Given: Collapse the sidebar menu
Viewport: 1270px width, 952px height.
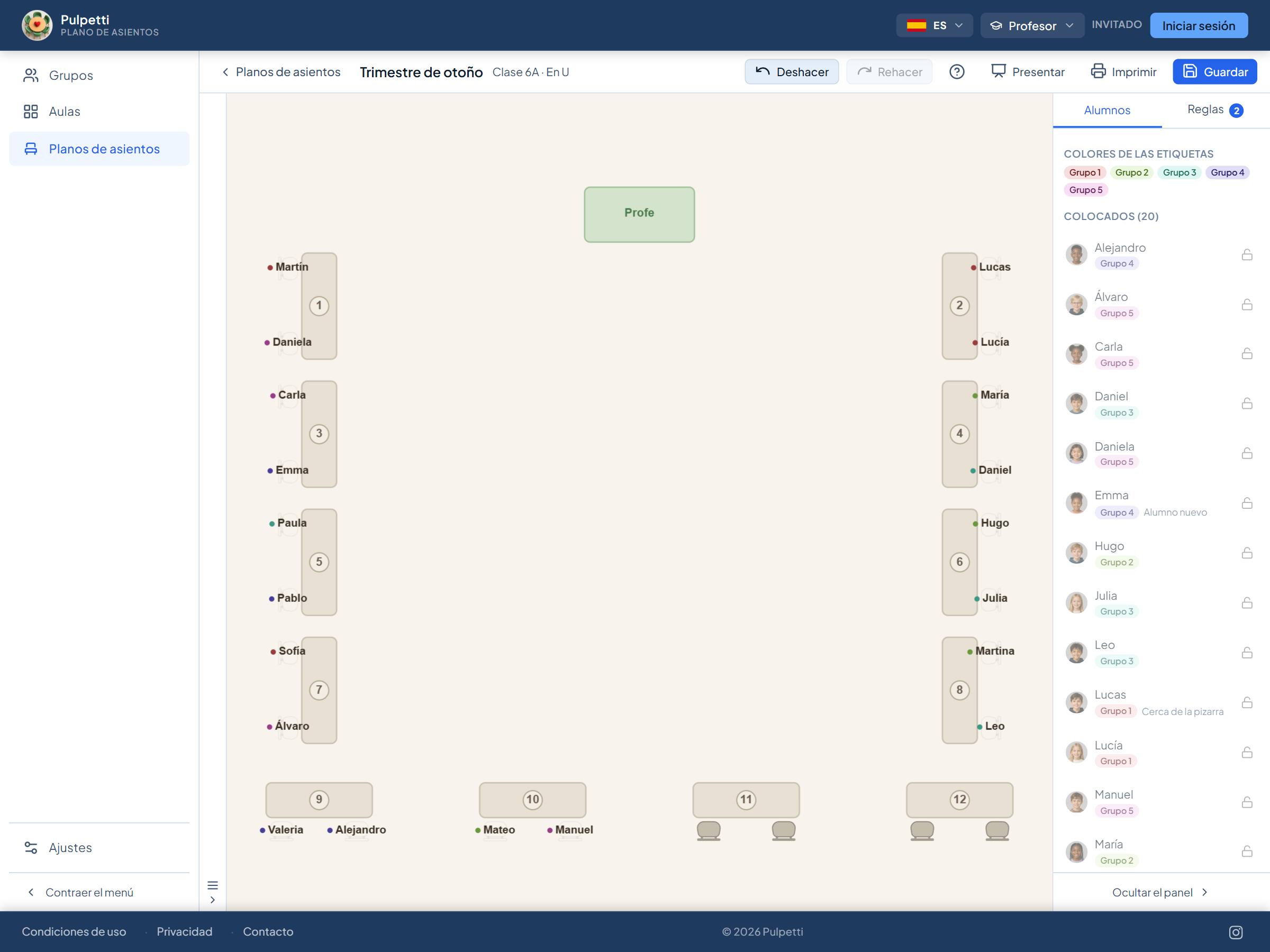Looking at the screenshot, I should point(80,892).
